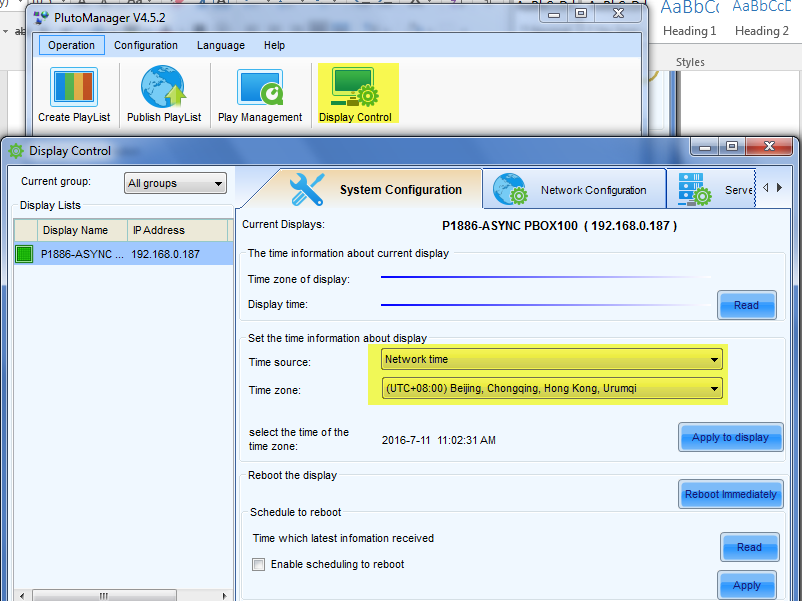Select the P1886-ASYNC display row

pyautogui.click(x=120, y=254)
